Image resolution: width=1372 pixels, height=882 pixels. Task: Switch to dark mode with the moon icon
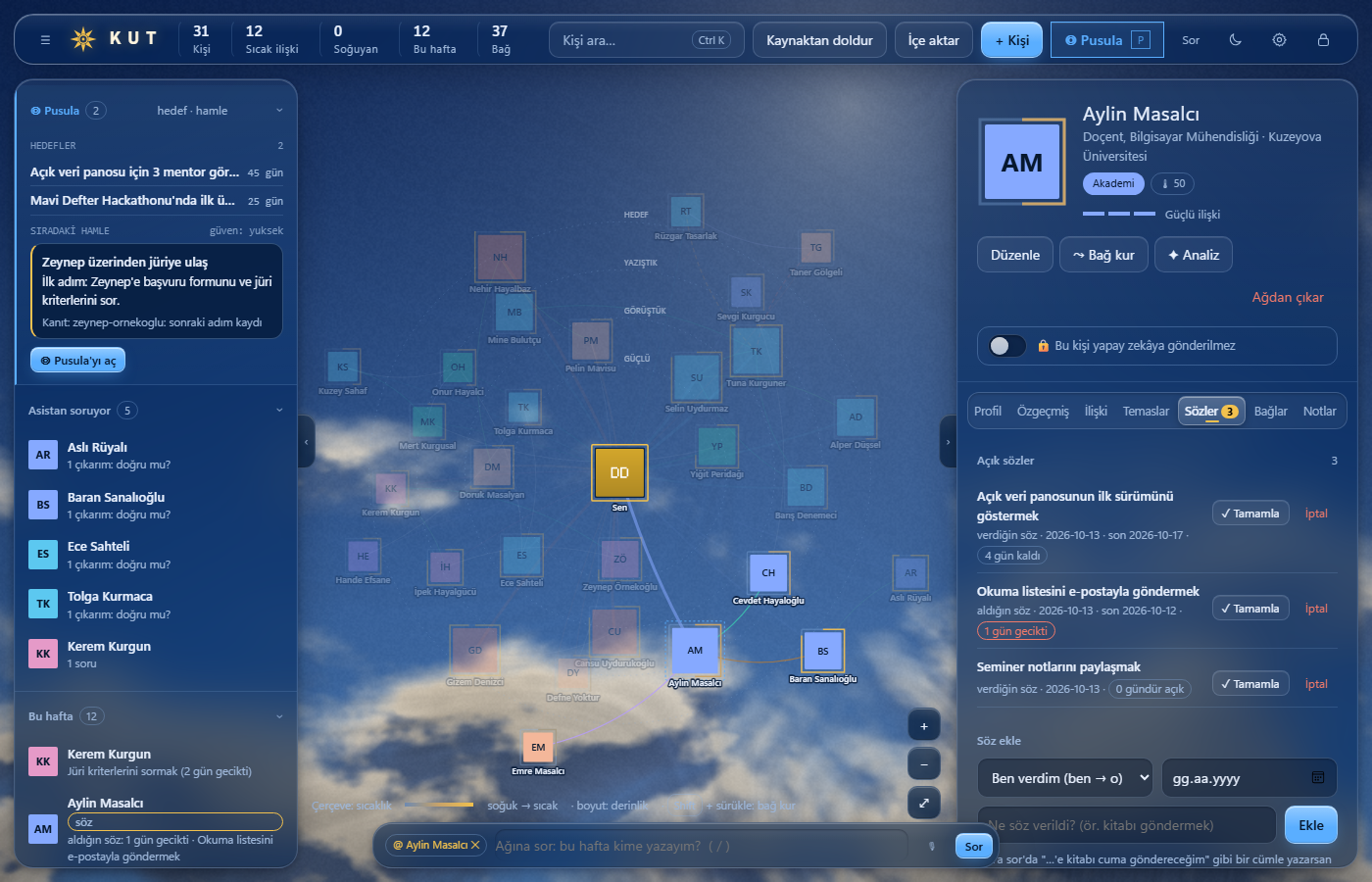(1235, 40)
